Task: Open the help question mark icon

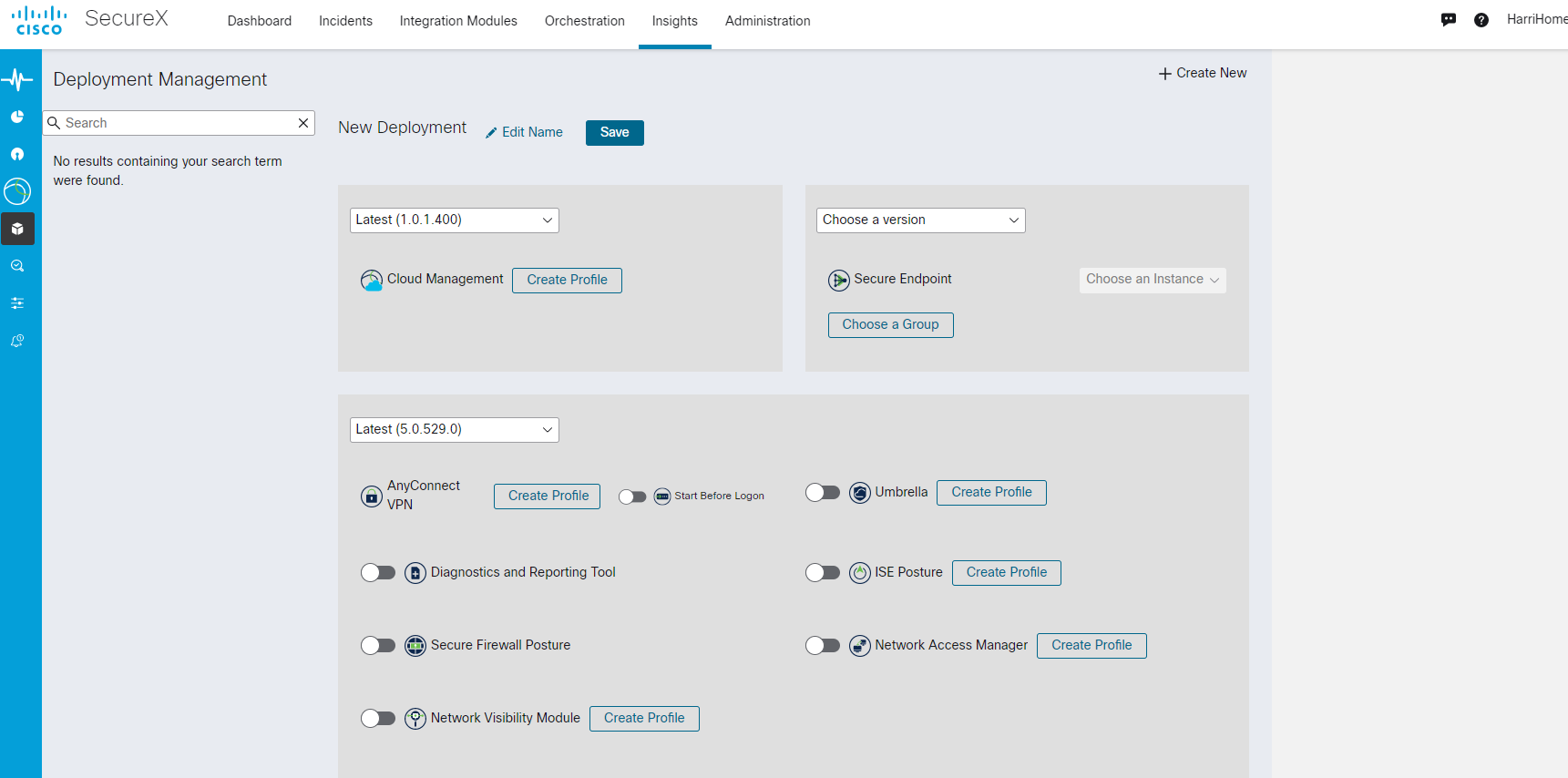Action: [1481, 20]
